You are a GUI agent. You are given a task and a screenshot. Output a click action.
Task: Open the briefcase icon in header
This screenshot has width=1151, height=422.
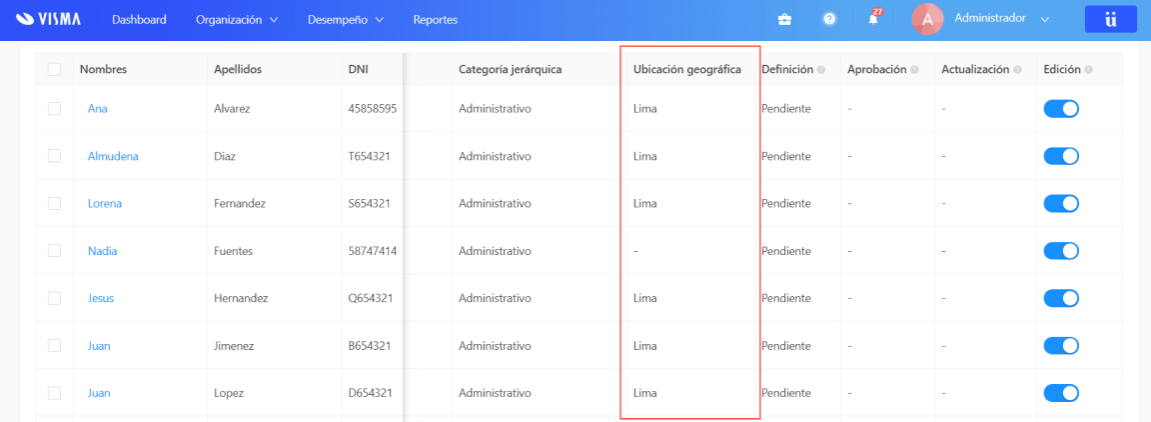pyautogui.click(x=785, y=20)
